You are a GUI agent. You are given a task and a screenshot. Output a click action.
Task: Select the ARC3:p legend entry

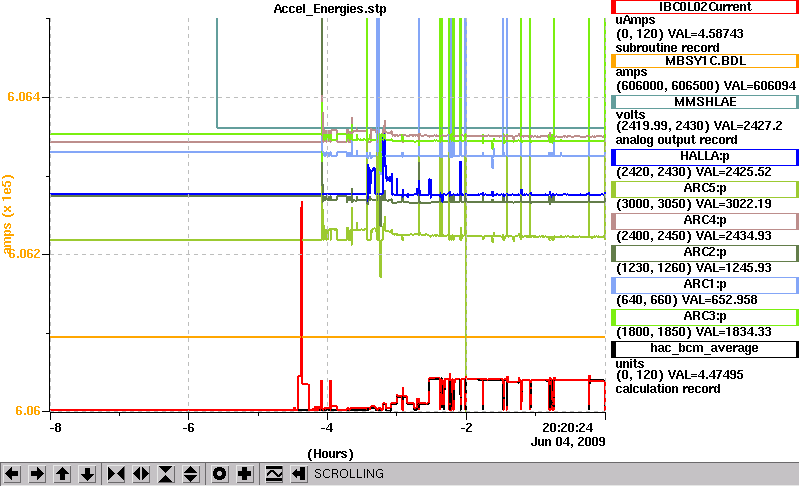pyautogui.click(x=705, y=317)
